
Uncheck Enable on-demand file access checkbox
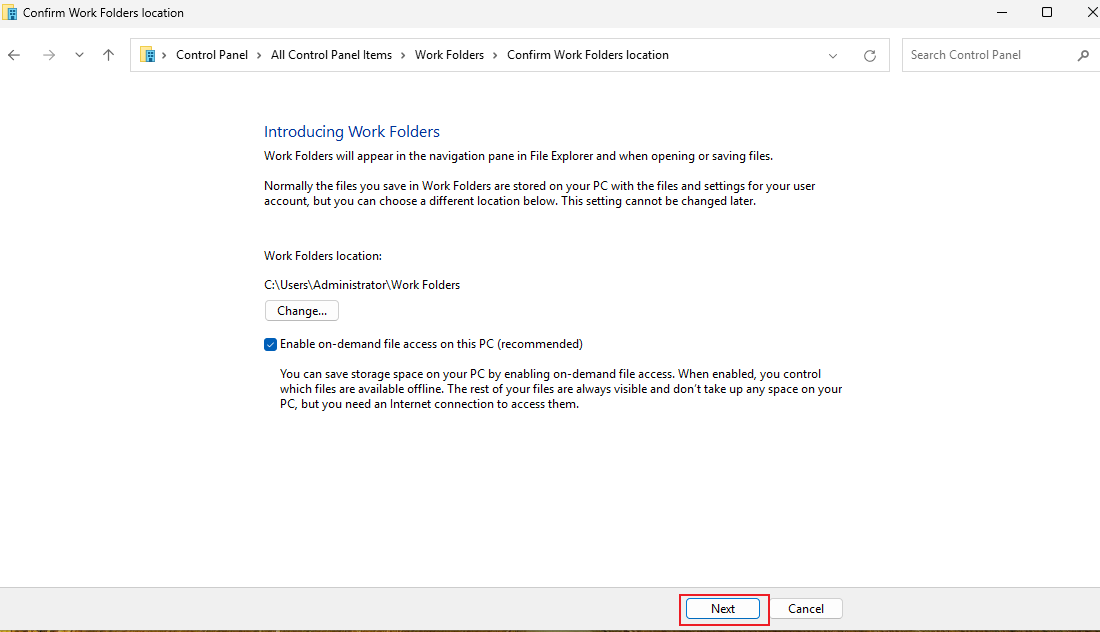point(270,344)
